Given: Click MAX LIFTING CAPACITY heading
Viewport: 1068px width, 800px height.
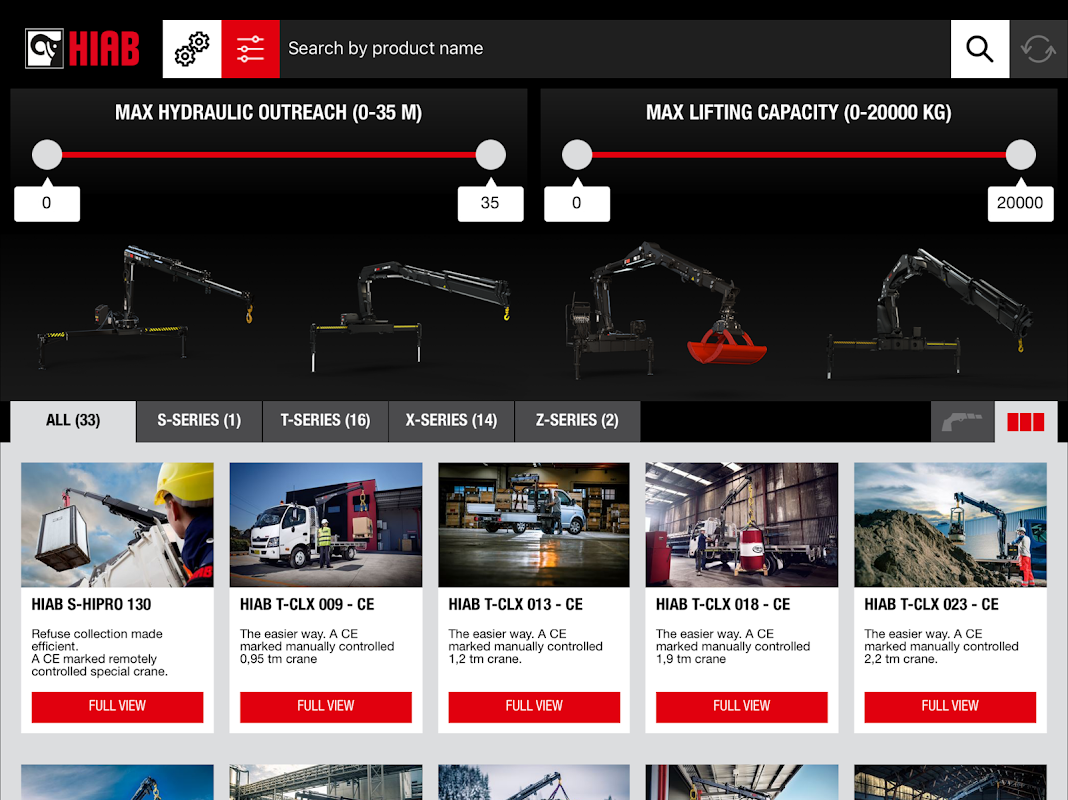Looking at the screenshot, I should [x=798, y=112].
